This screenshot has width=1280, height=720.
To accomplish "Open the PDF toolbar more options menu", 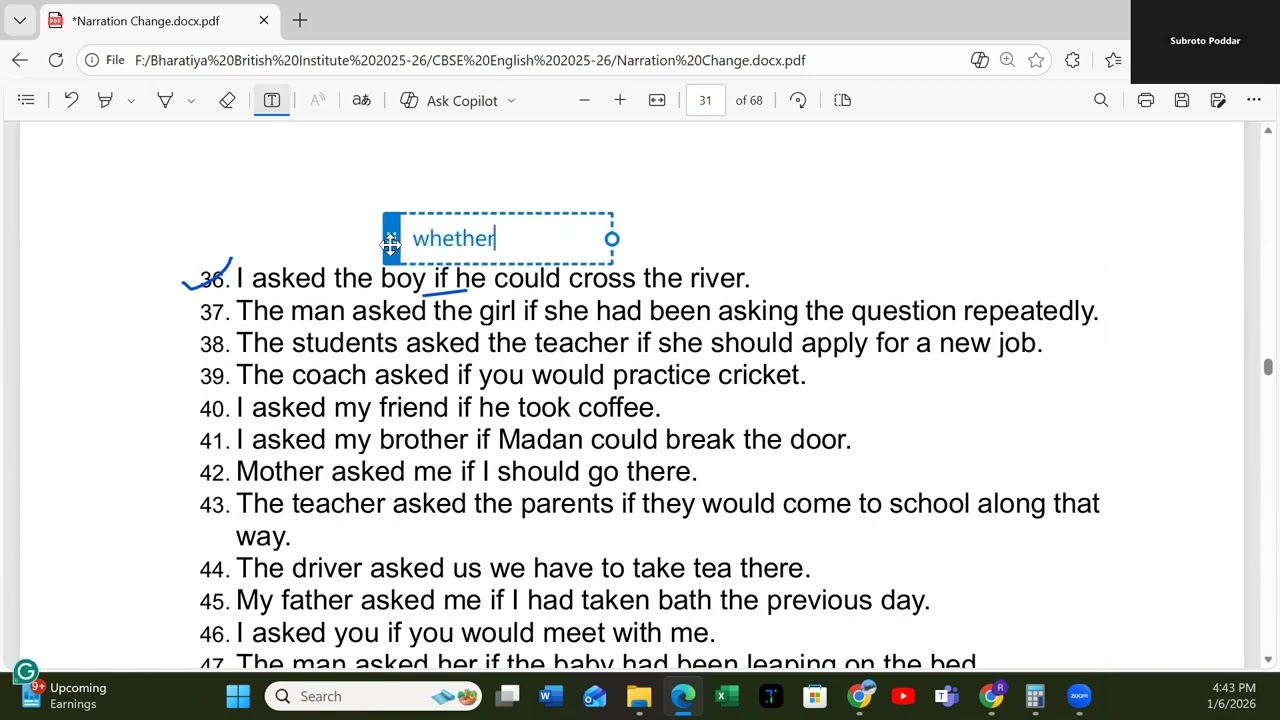I will [x=1254, y=100].
